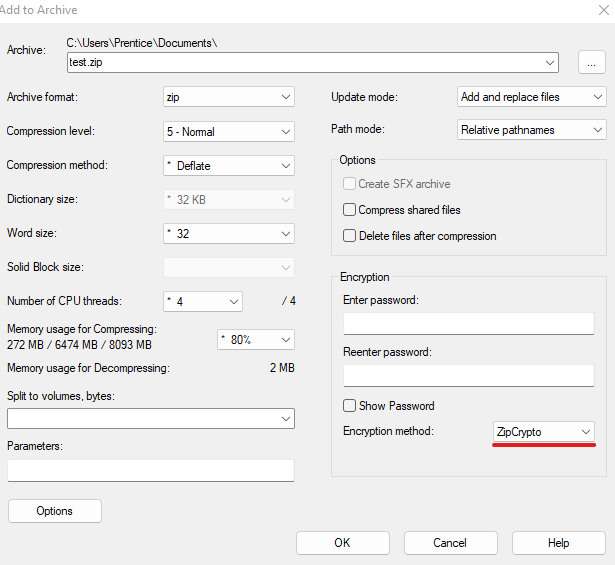
Task: Open the Compression method Deflate dropdown
Action: 229,165
